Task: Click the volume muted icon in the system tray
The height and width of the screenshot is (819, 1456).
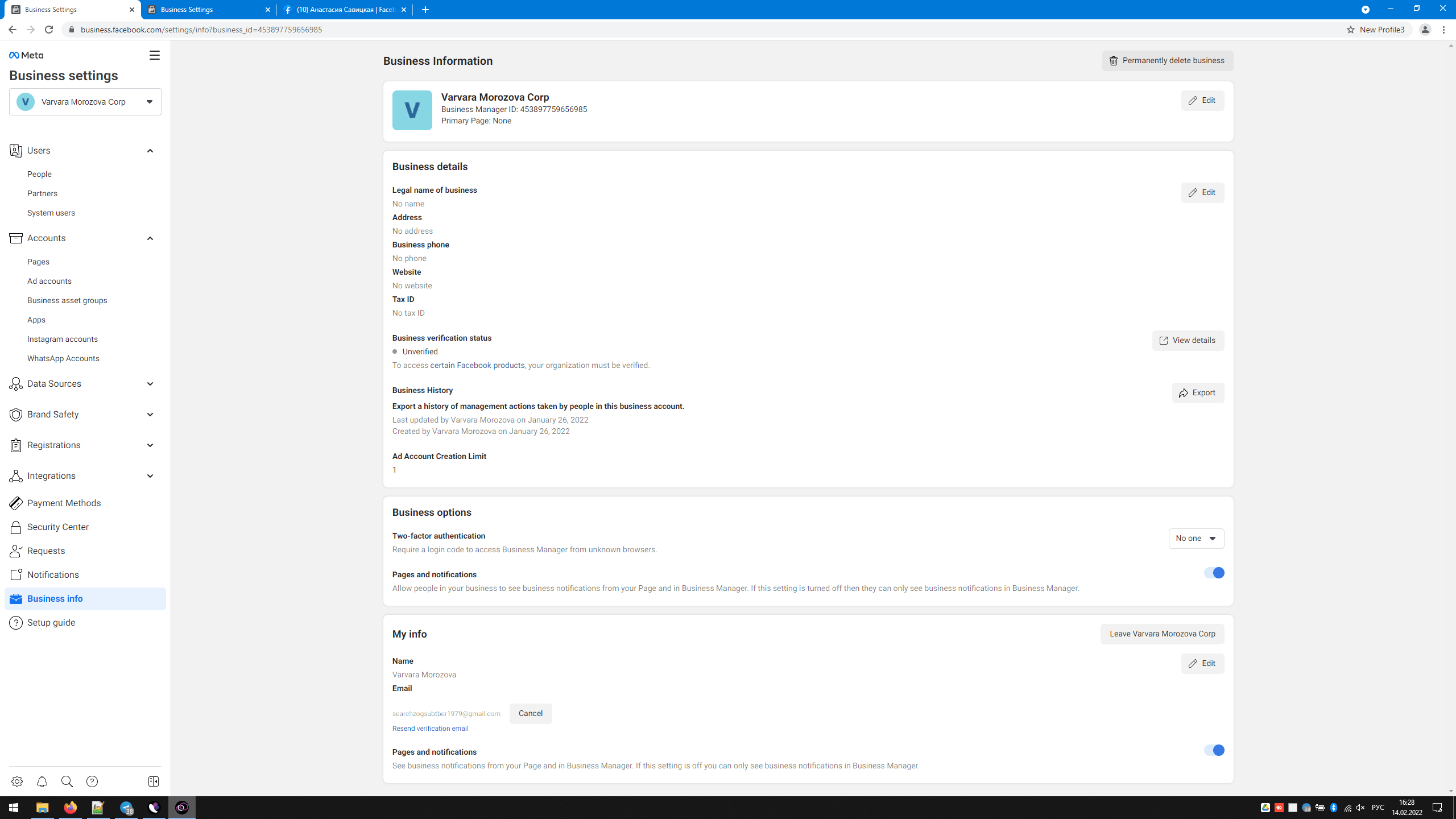Action: (x=1360, y=808)
